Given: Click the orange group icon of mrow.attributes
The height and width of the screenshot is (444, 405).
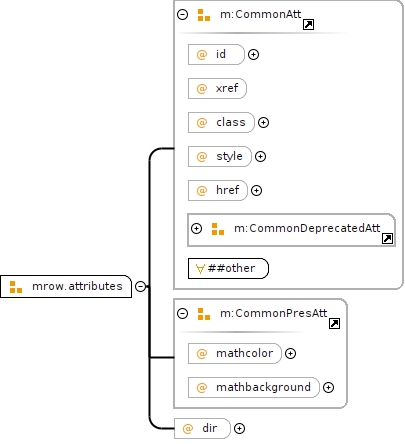Looking at the screenshot, I should (x=16, y=287).
